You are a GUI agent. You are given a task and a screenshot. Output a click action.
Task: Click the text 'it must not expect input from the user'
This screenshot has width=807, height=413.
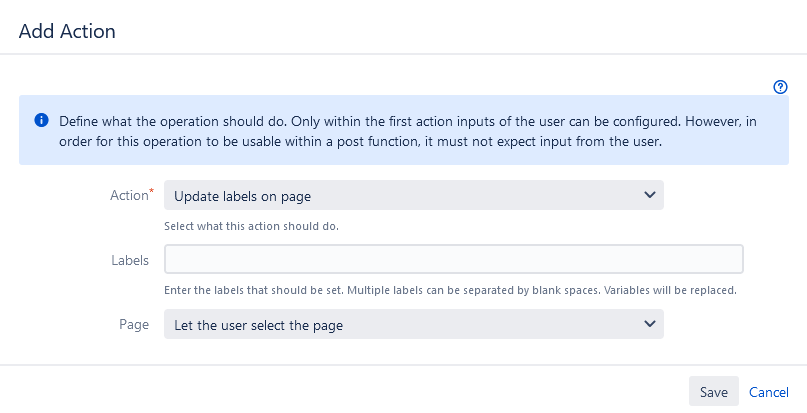(542, 142)
